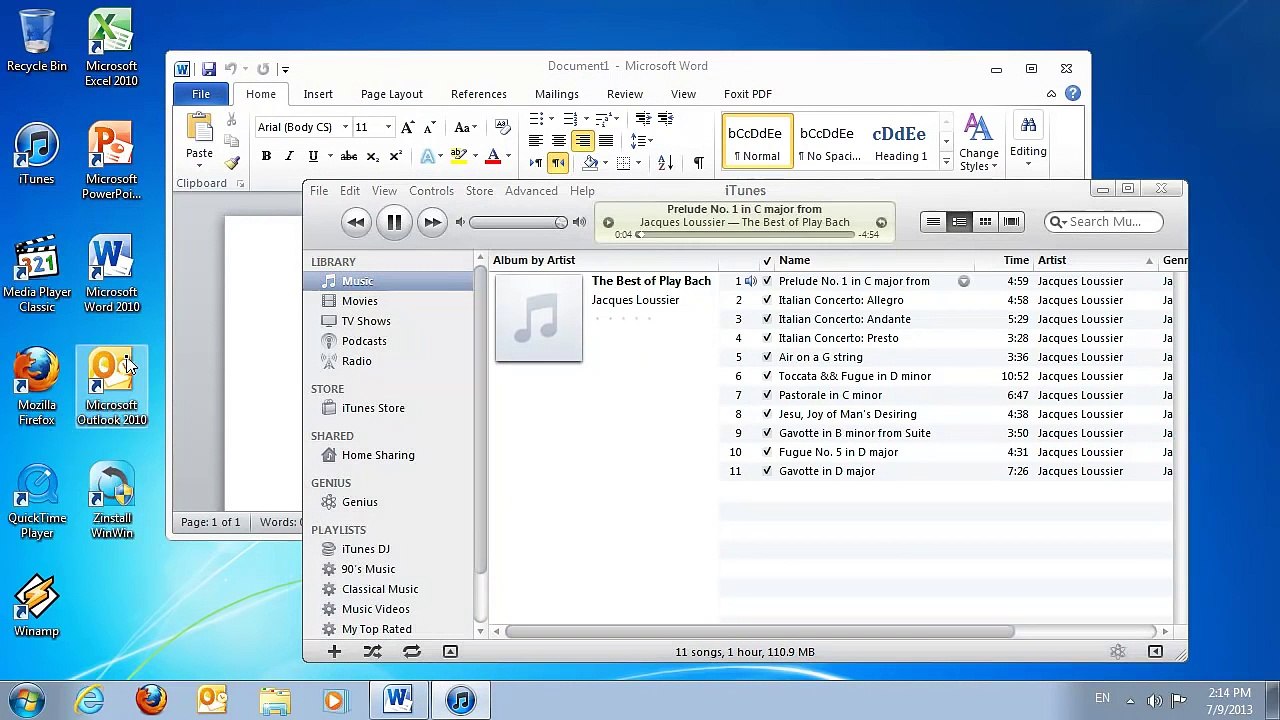This screenshot has height=720, width=1280.
Task: Click the Genius icon at bottom right of iTunes
Action: click(1117, 651)
